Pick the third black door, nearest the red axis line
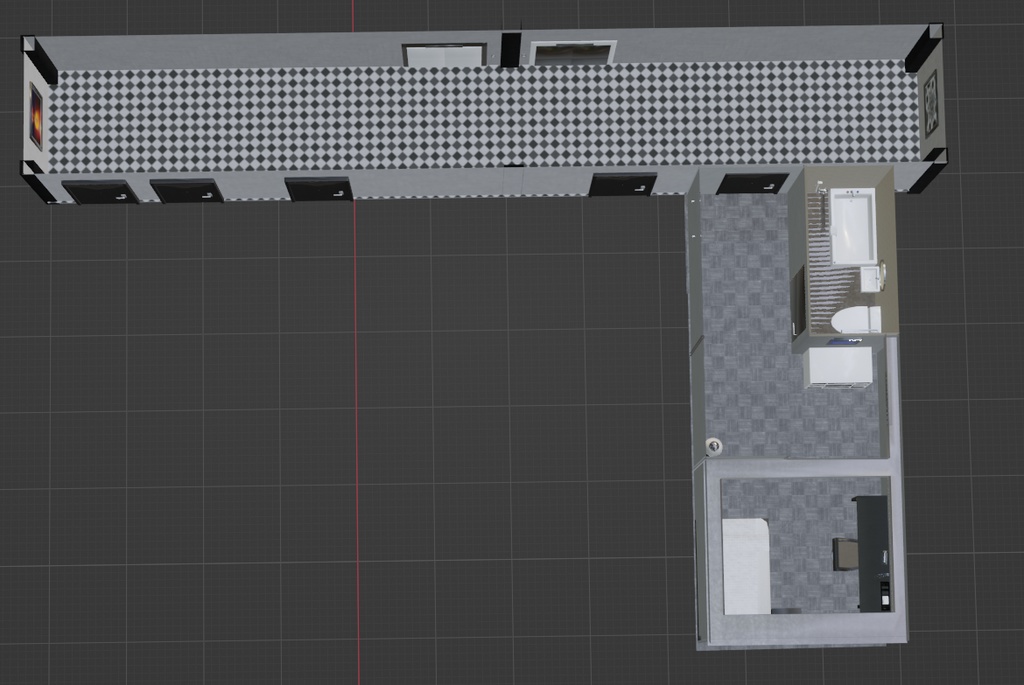Image resolution: width=1024 pixels, height=685 pixels. click(x=319, y=189)
